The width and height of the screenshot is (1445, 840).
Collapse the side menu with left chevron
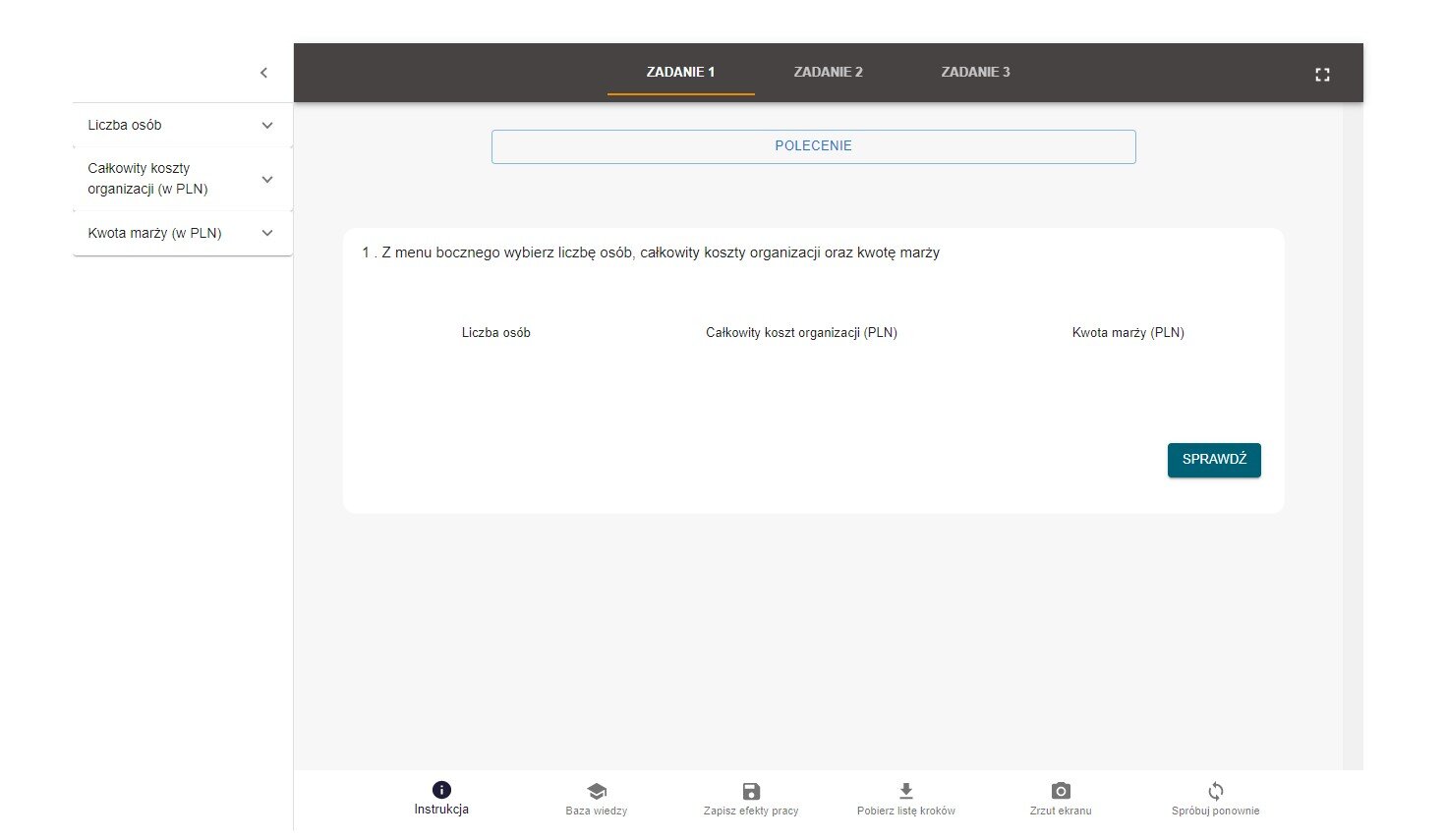(x=263, y=73)
